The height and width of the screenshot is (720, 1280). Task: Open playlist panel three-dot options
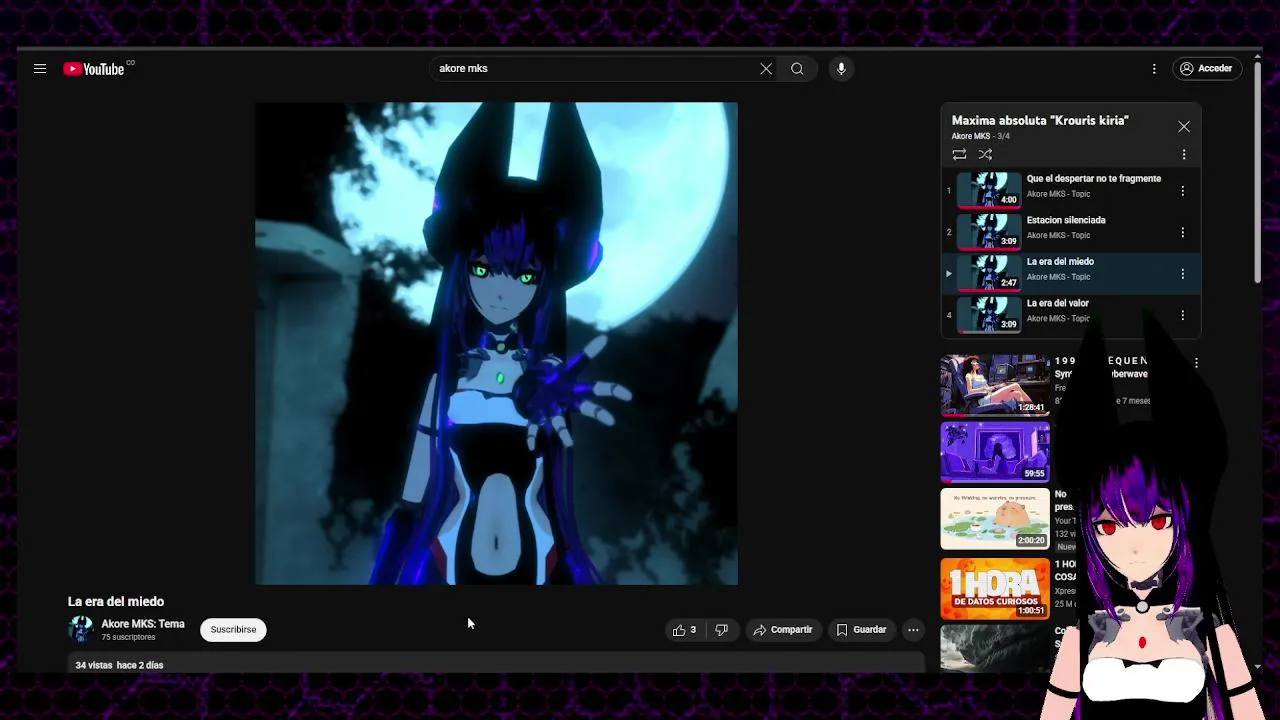1184,154
